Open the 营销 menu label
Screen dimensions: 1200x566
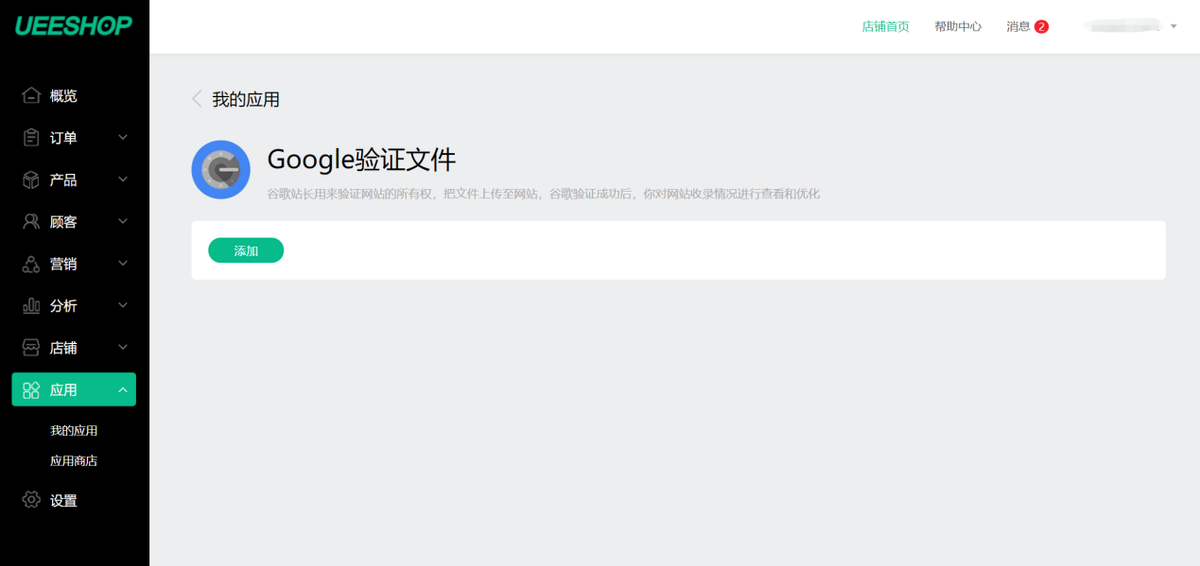pyautogui.click(x=63, y=264)
